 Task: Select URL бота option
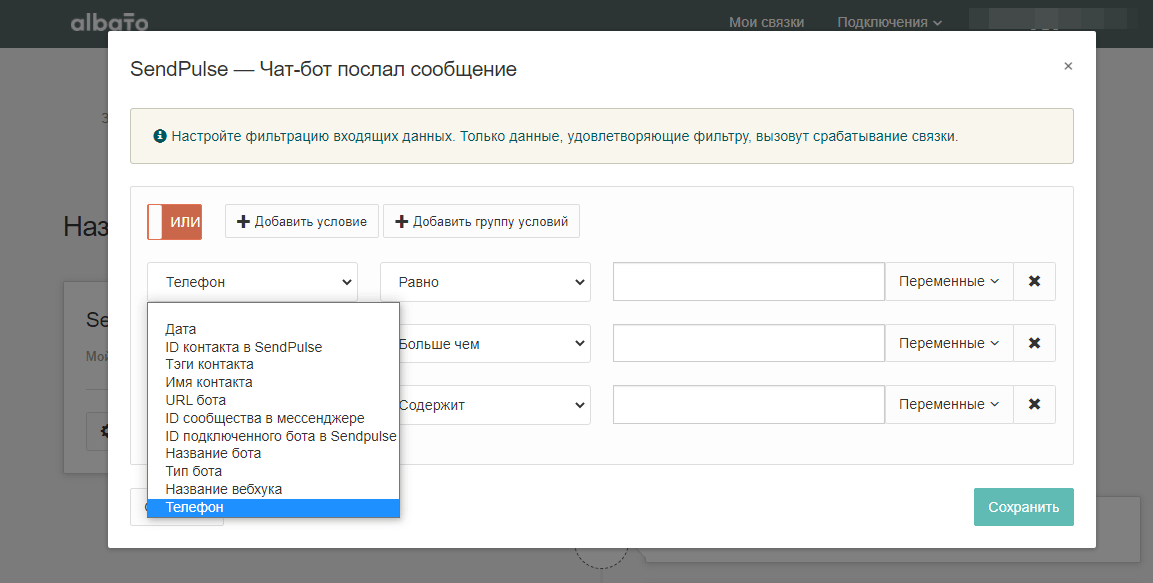(x=274, y=400)
